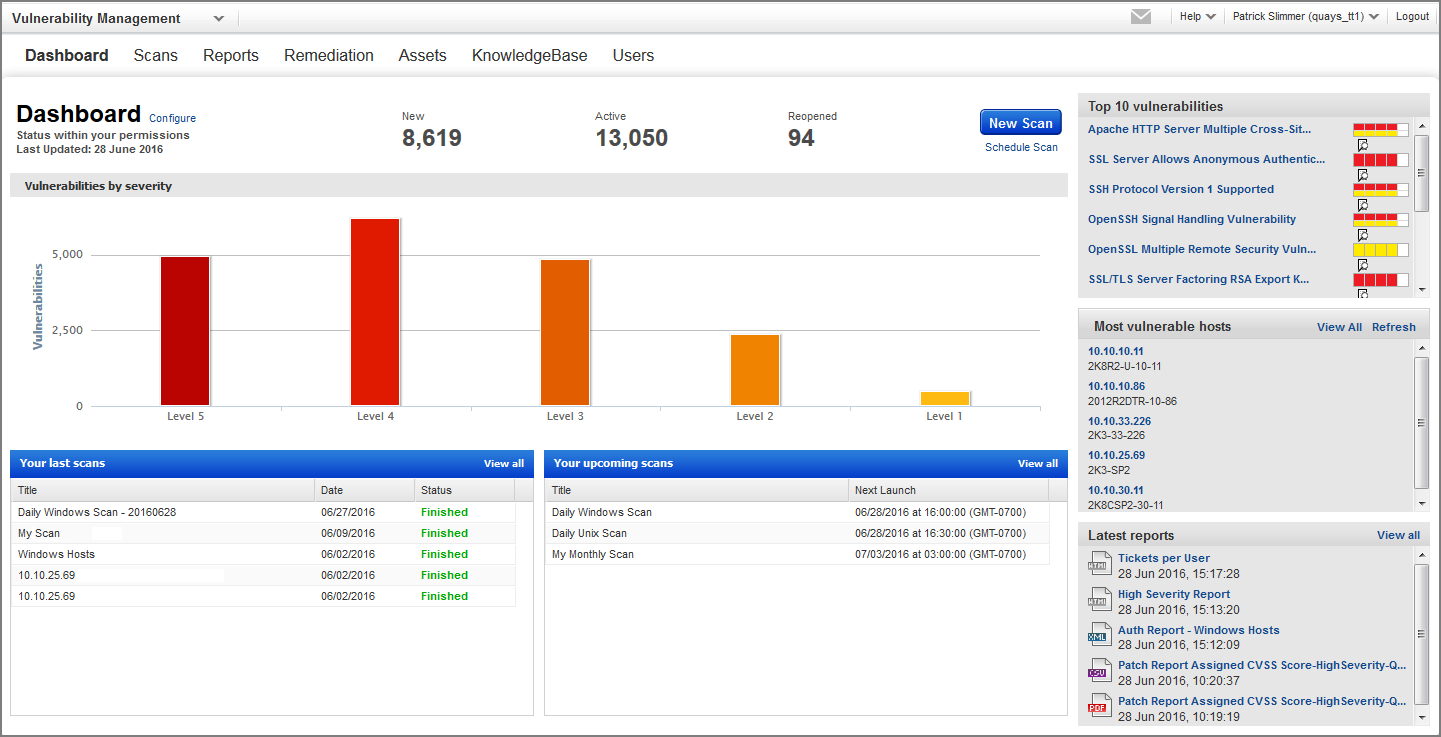Click magnifier icon under OpenSSL Multiple Remote Security
Screen dimensions: 1441x737
pyautogui.click(x=1362, y=265)
